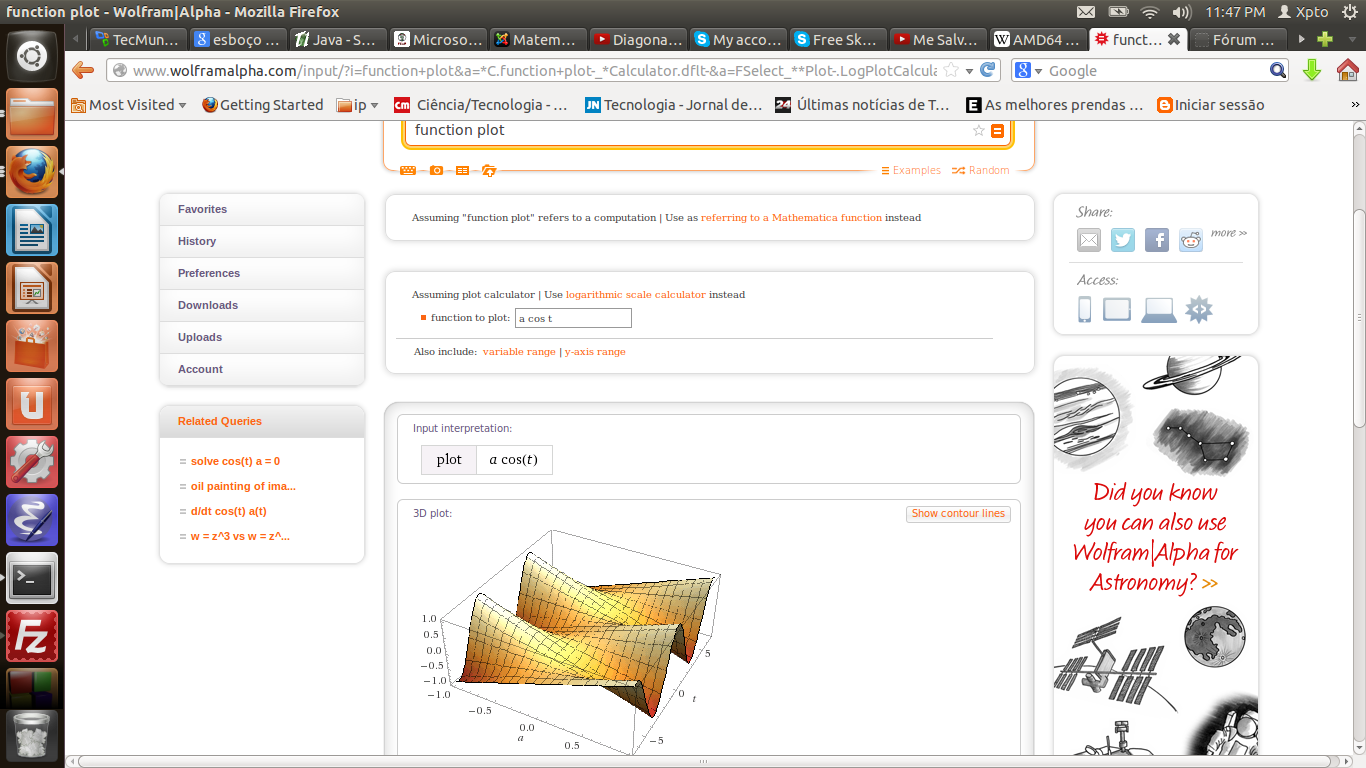Share the result via email icon
This screenshot has height=768, width=1366.
coord(1089,240)
